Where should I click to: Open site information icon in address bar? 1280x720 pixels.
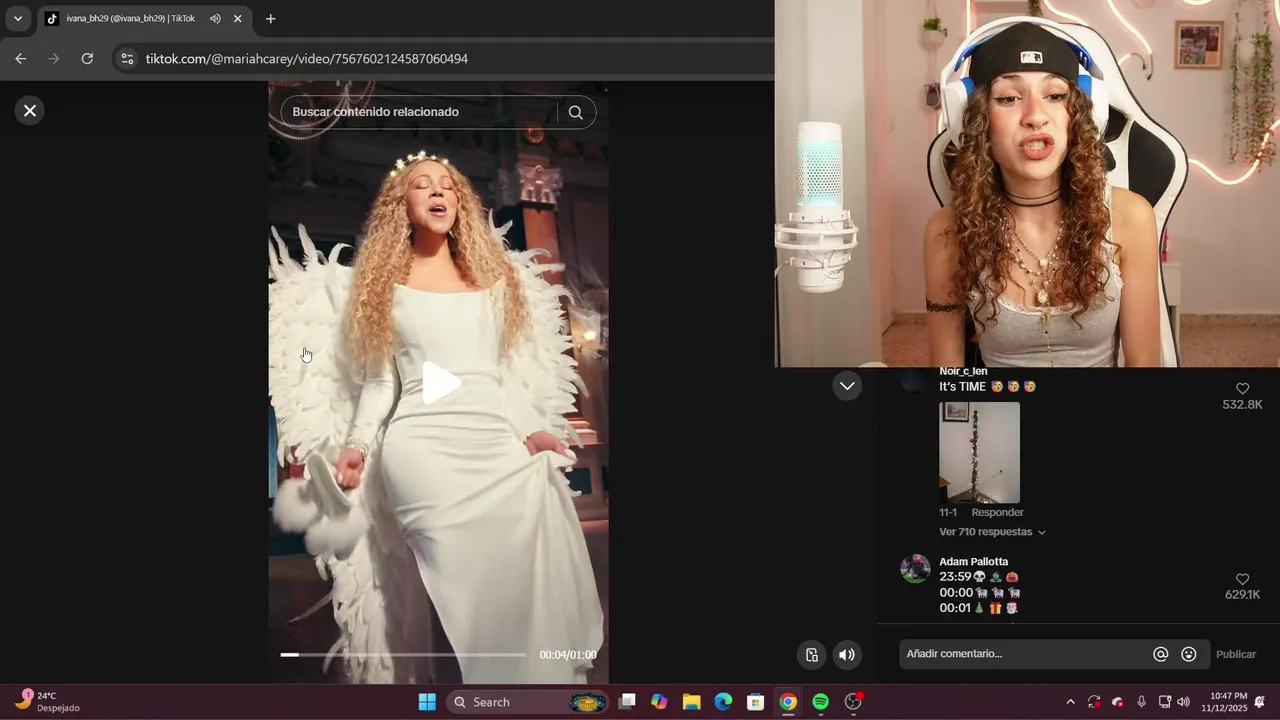pyautogui.click(x=127, y=59)
